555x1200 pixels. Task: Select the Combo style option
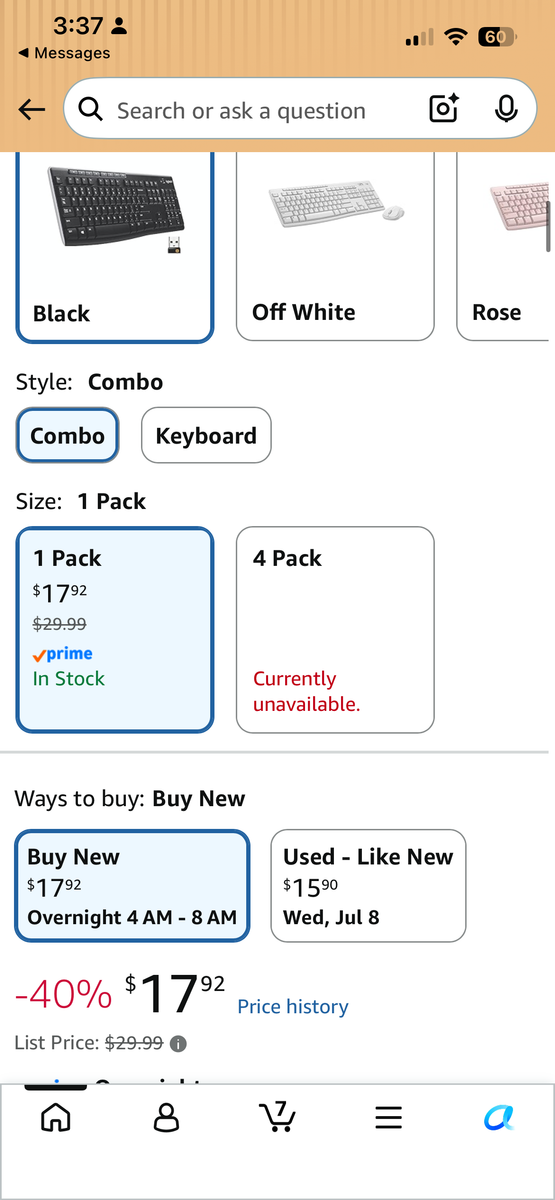[x=67, y=435]
